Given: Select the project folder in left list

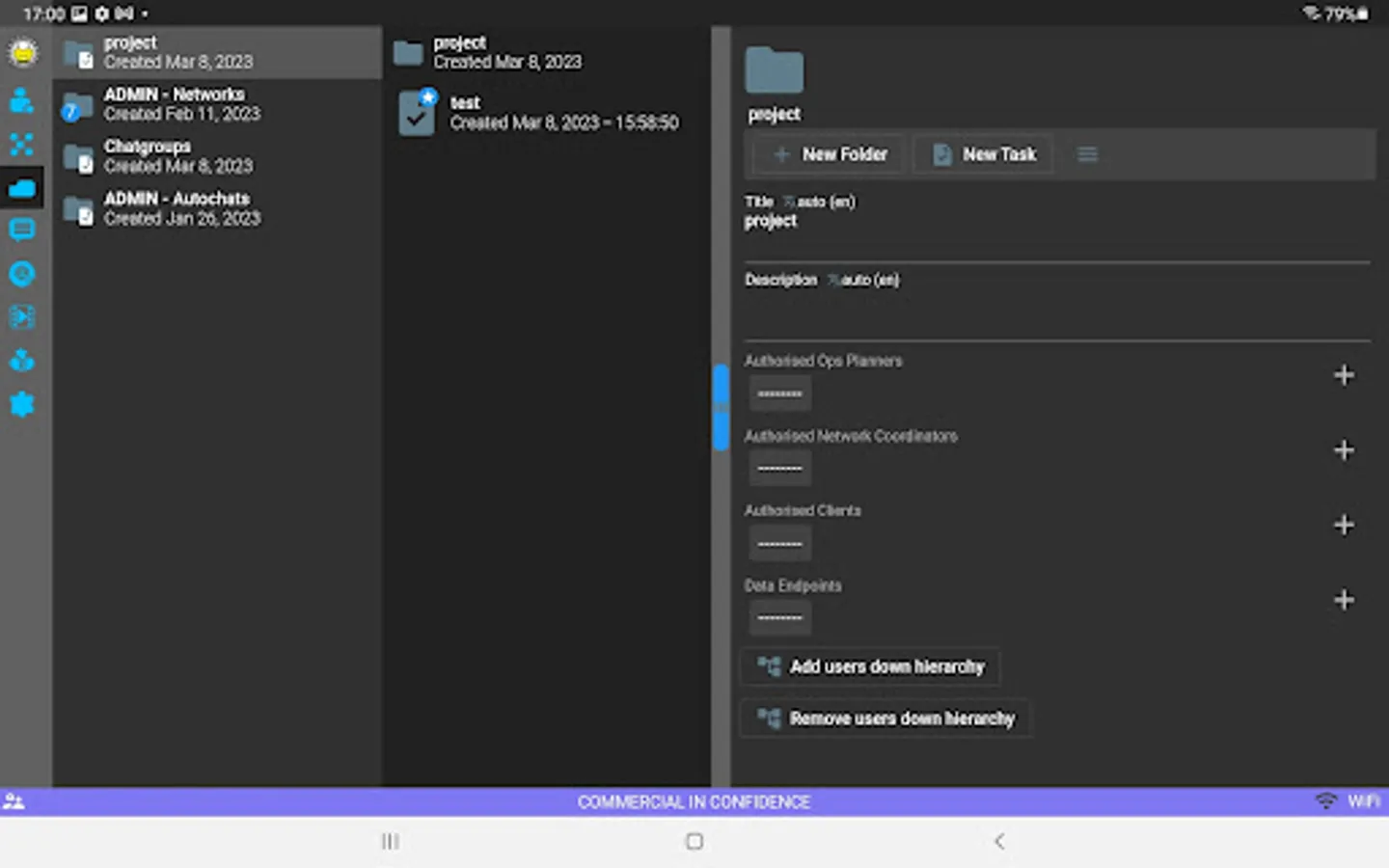Looking at the screenshot, I should click(218, 52).
